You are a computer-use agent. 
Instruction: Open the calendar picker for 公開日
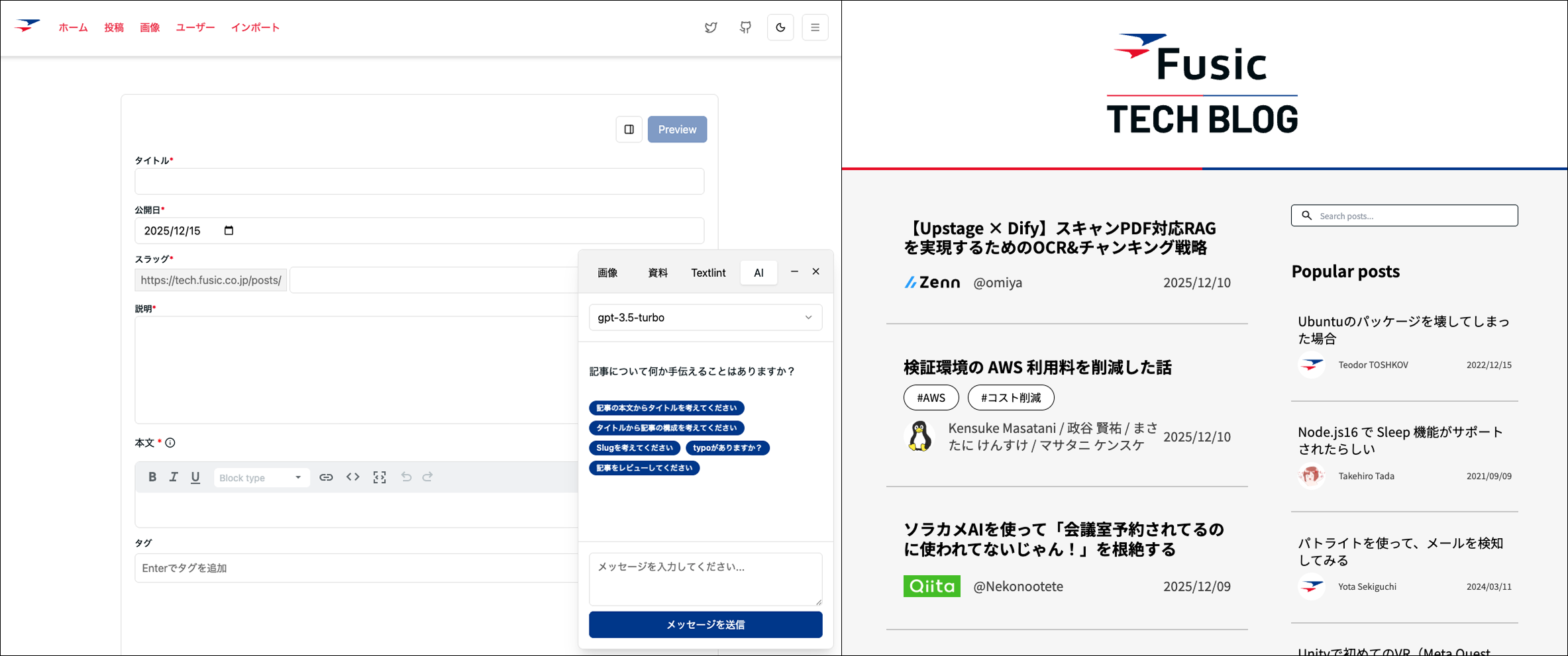pos(228,230)
